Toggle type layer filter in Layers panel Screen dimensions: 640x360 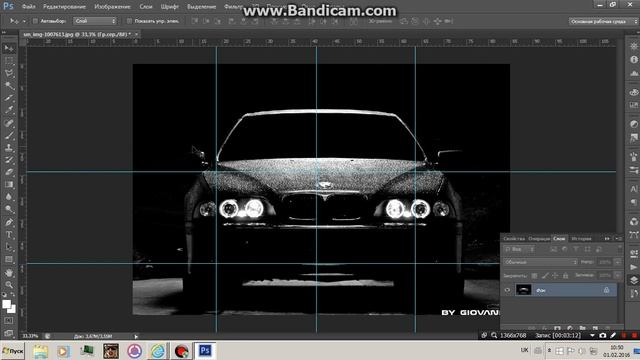(576, 249)
